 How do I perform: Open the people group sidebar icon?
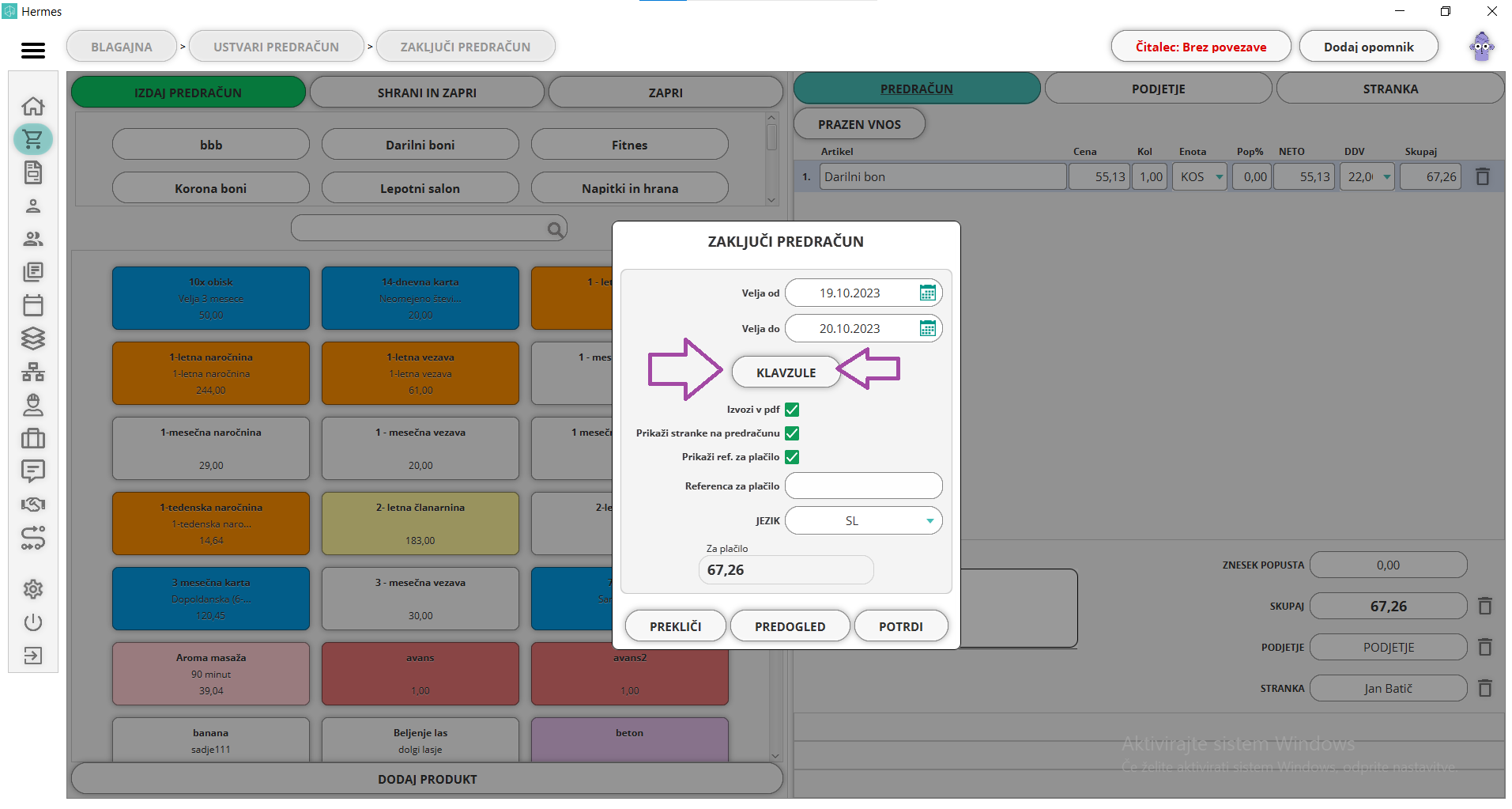[x=33, y=239]
